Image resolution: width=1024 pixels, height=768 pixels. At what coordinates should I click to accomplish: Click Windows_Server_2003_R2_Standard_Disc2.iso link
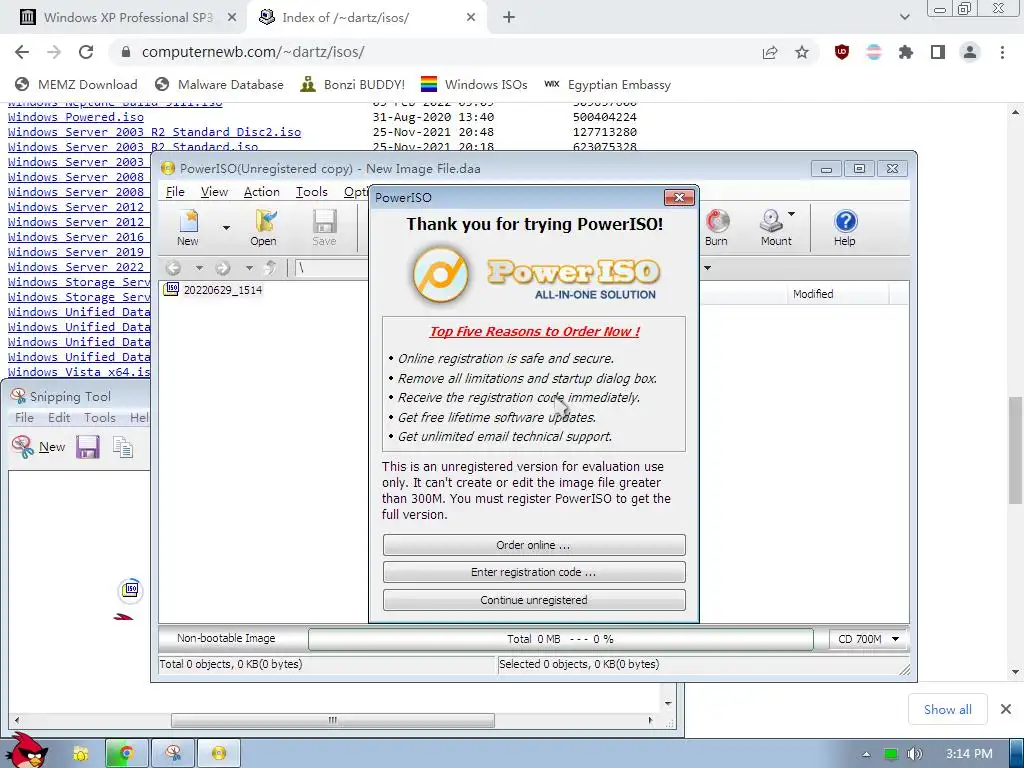(154, 132)
